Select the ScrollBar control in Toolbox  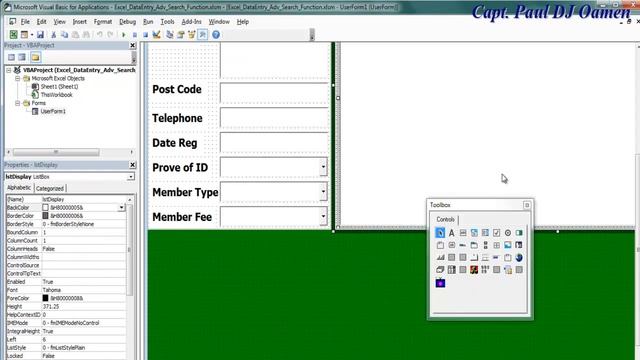pyautogui.click(x=485, y=245)
